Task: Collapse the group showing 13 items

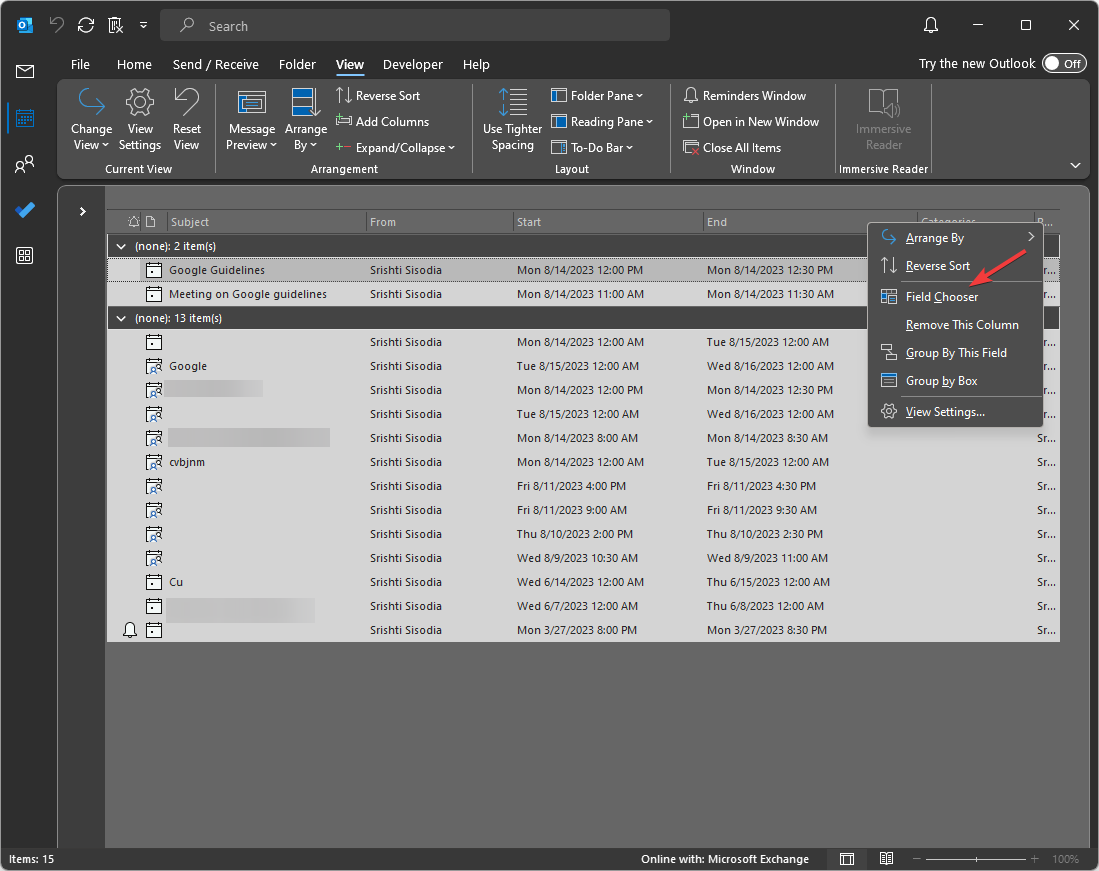Action: 120,318
